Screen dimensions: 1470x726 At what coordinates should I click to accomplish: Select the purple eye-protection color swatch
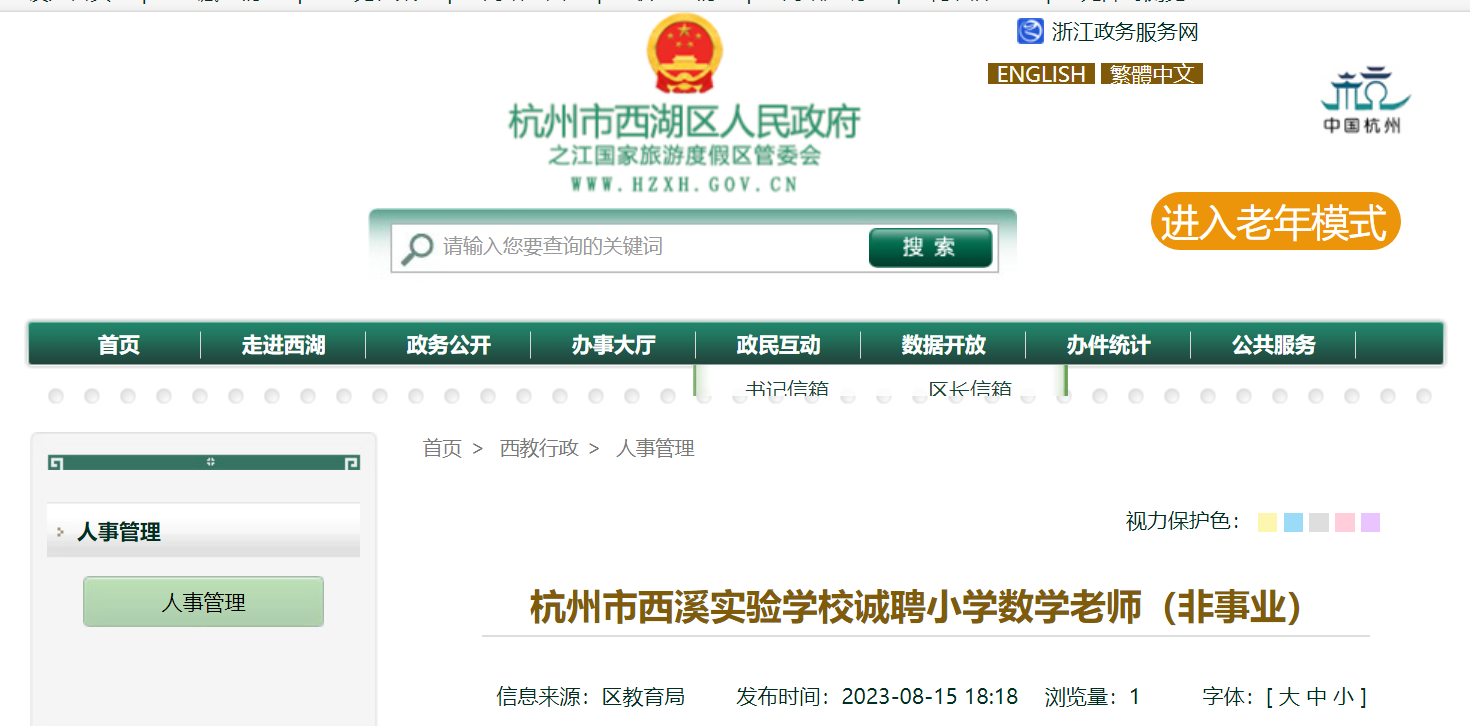click(x=1371, y=522)
